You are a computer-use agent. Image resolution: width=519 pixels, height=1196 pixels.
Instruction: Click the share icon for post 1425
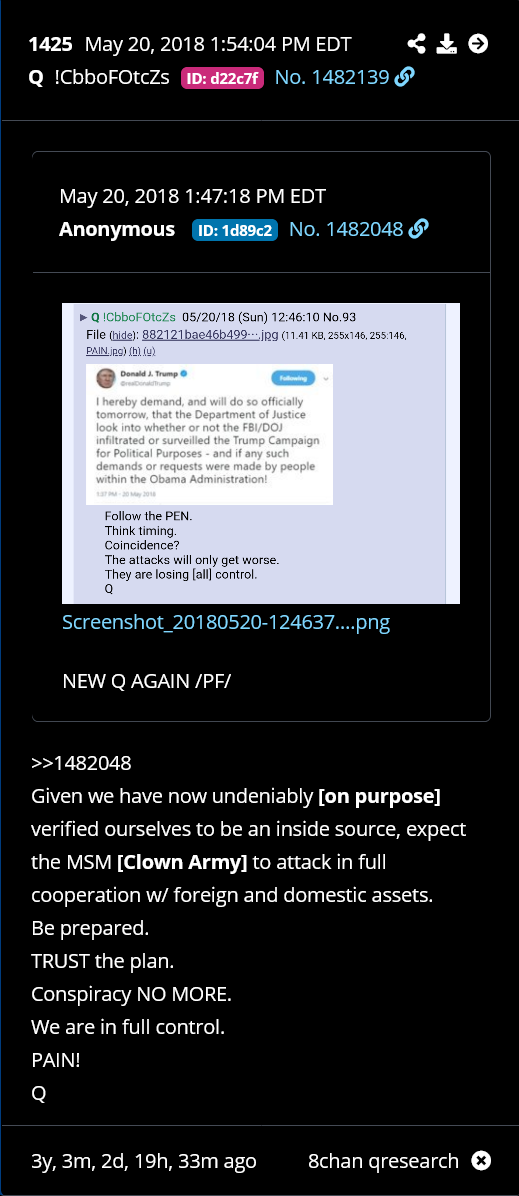tap(416, 44)
